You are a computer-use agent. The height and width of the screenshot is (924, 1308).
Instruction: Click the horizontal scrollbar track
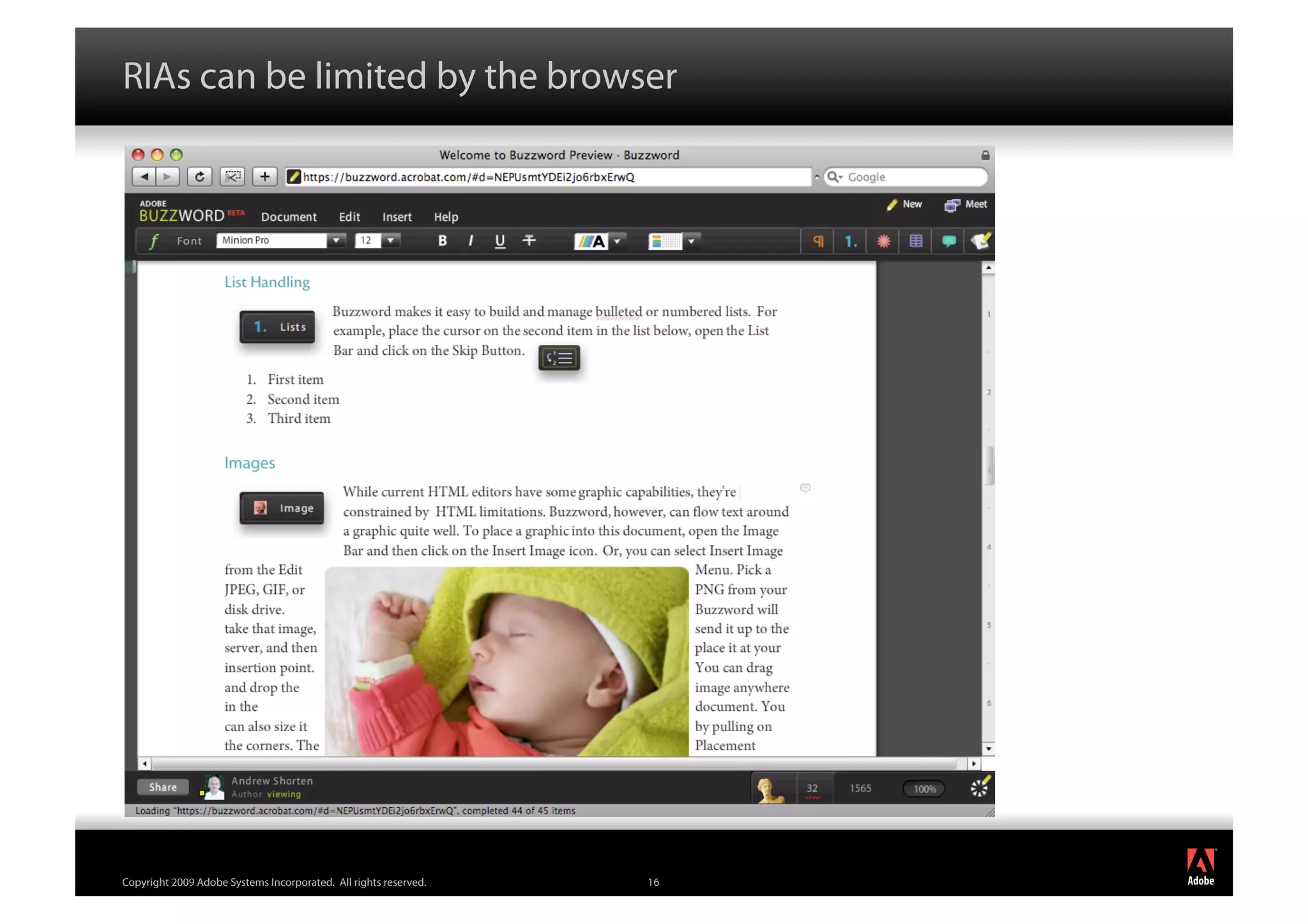click(556, 764)
